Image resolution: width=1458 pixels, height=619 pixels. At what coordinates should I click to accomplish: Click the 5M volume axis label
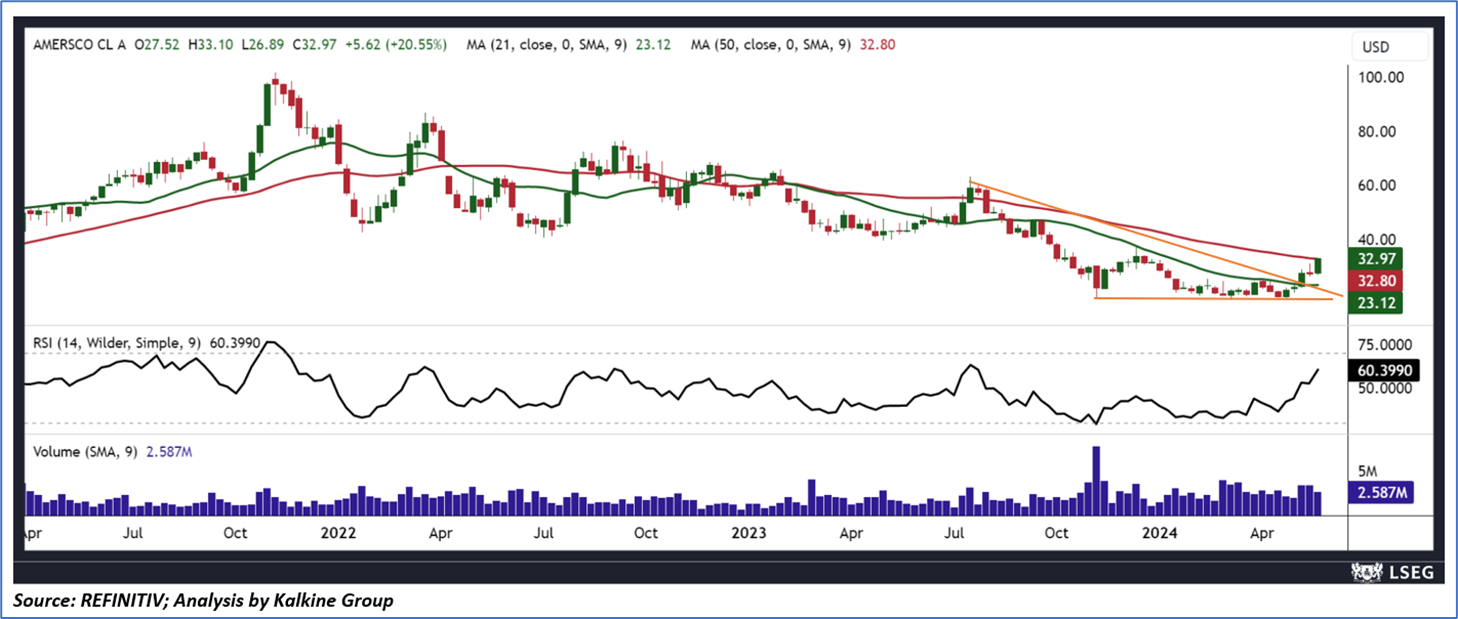pyautogui.click(x=1368, y=471)
